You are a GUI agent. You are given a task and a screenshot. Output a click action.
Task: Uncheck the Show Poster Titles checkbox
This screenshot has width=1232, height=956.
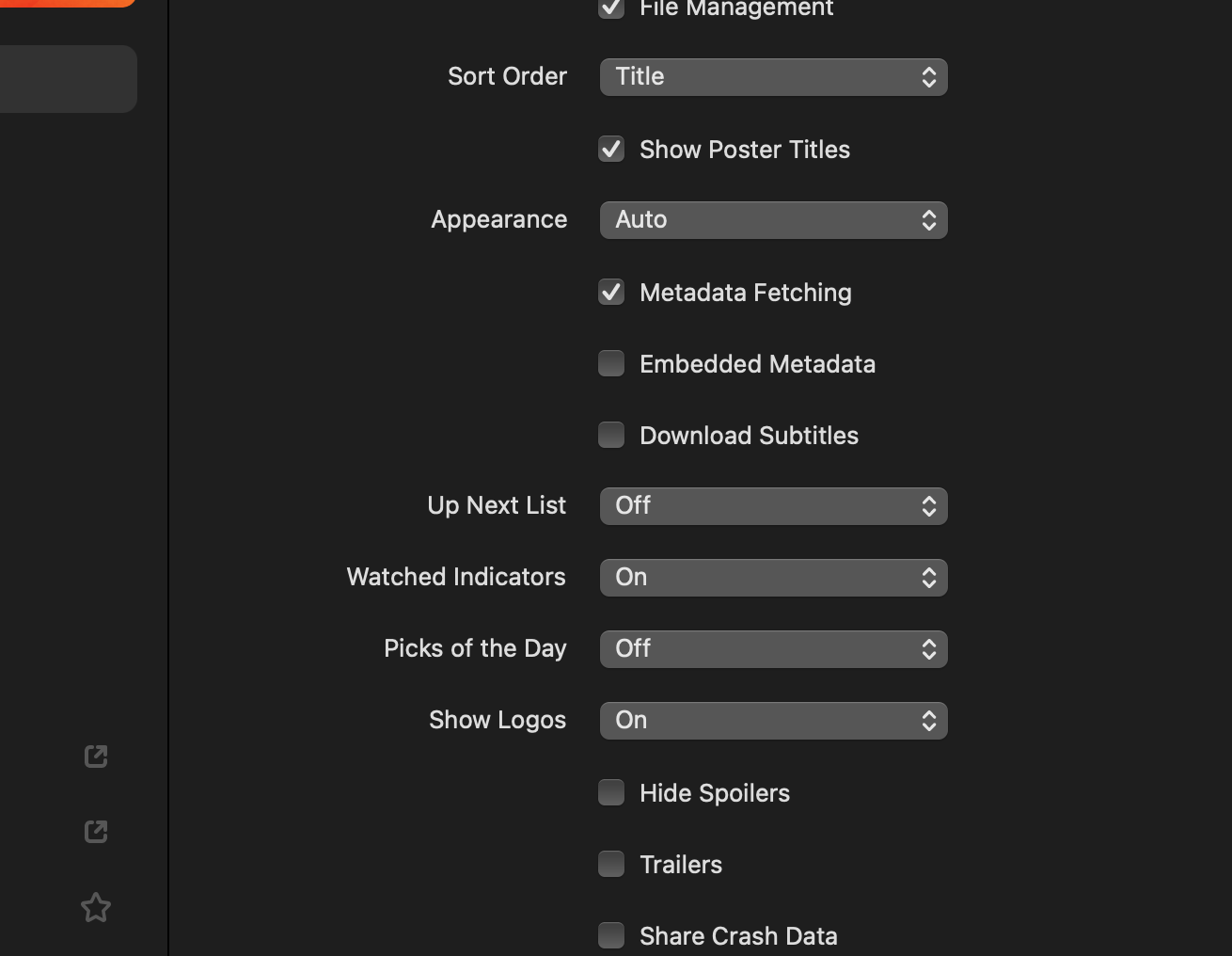pyautogui.click(x=611, y=150)
